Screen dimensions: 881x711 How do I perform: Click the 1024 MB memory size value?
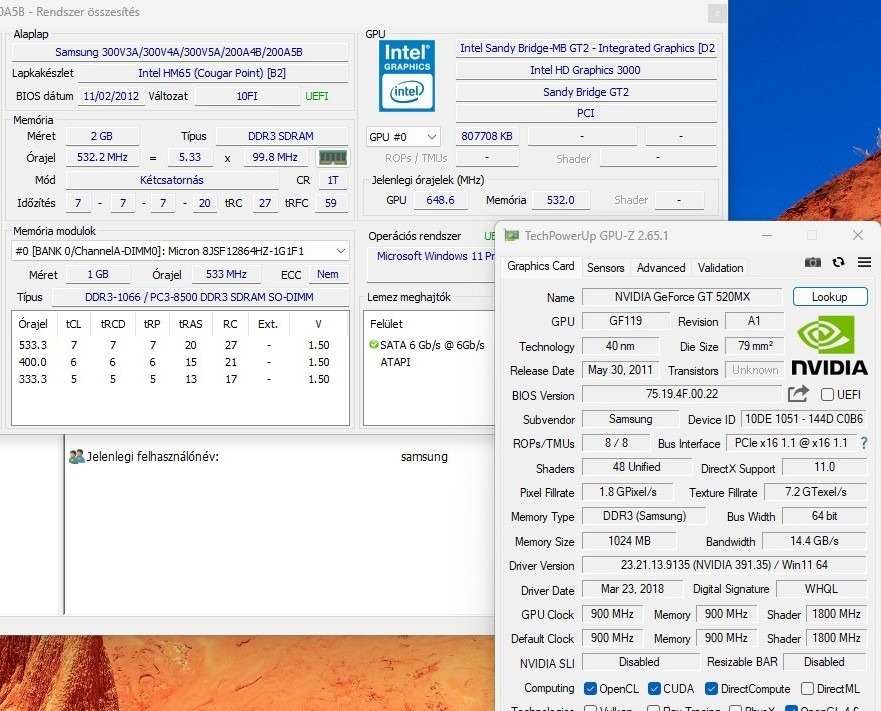pyautogui.click(x=629, y=541)
